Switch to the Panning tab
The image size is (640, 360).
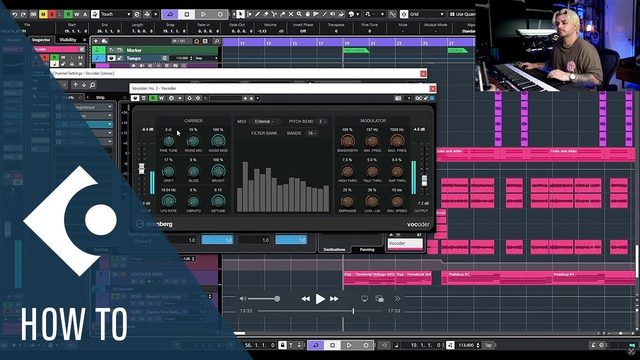[x=367, y=249]
